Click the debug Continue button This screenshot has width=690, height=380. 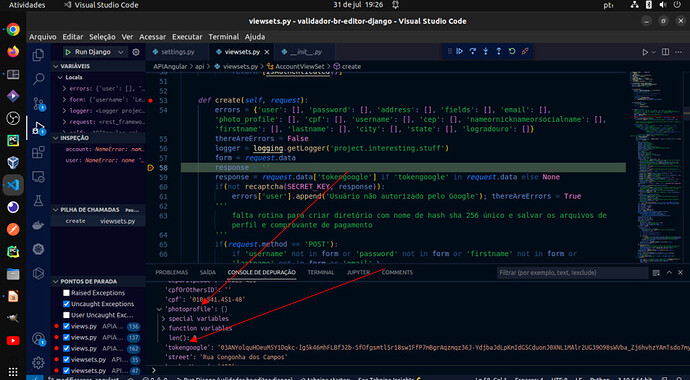[x=459, y=51]
